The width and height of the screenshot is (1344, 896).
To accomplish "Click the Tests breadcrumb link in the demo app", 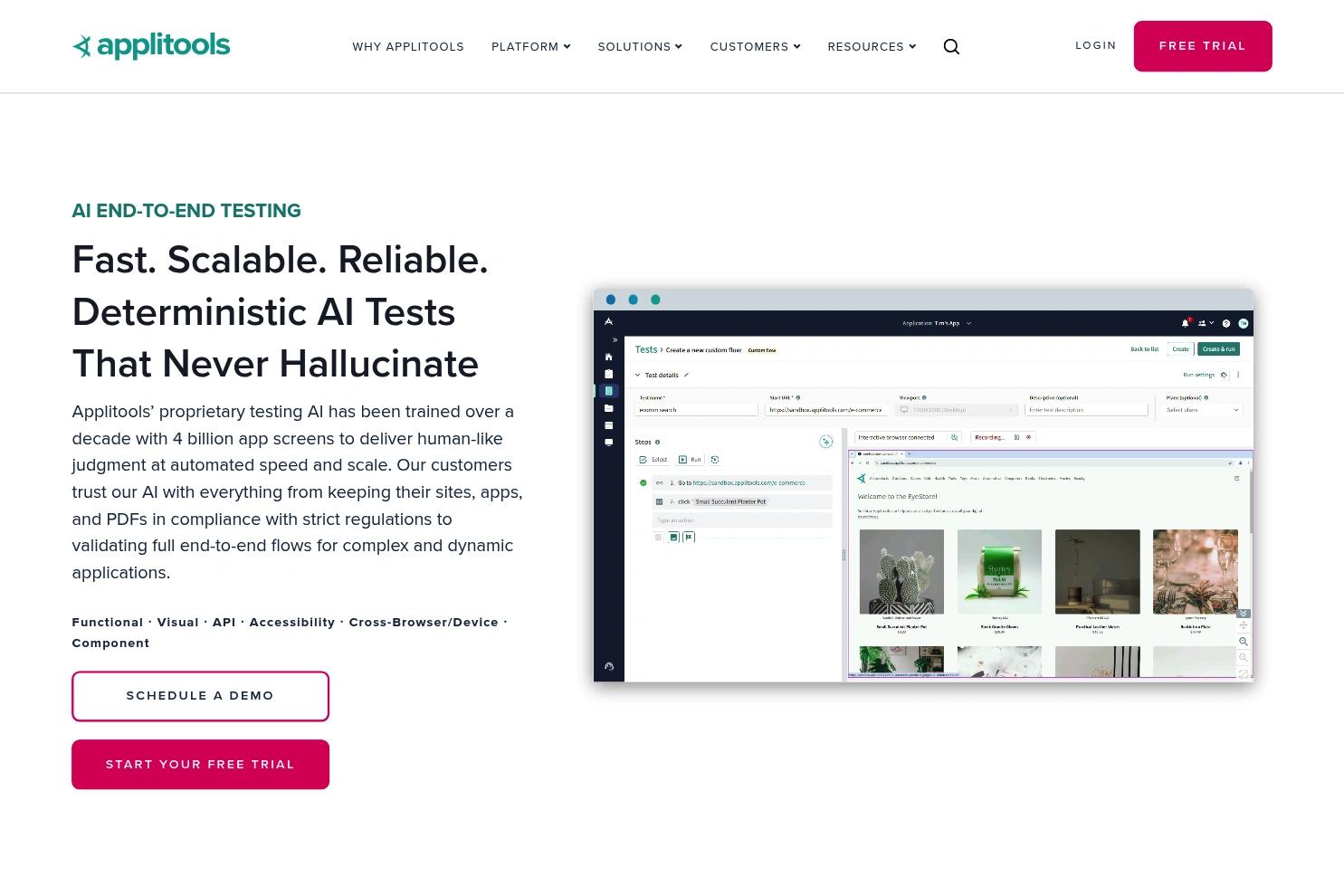I will (x=646, y=349).
